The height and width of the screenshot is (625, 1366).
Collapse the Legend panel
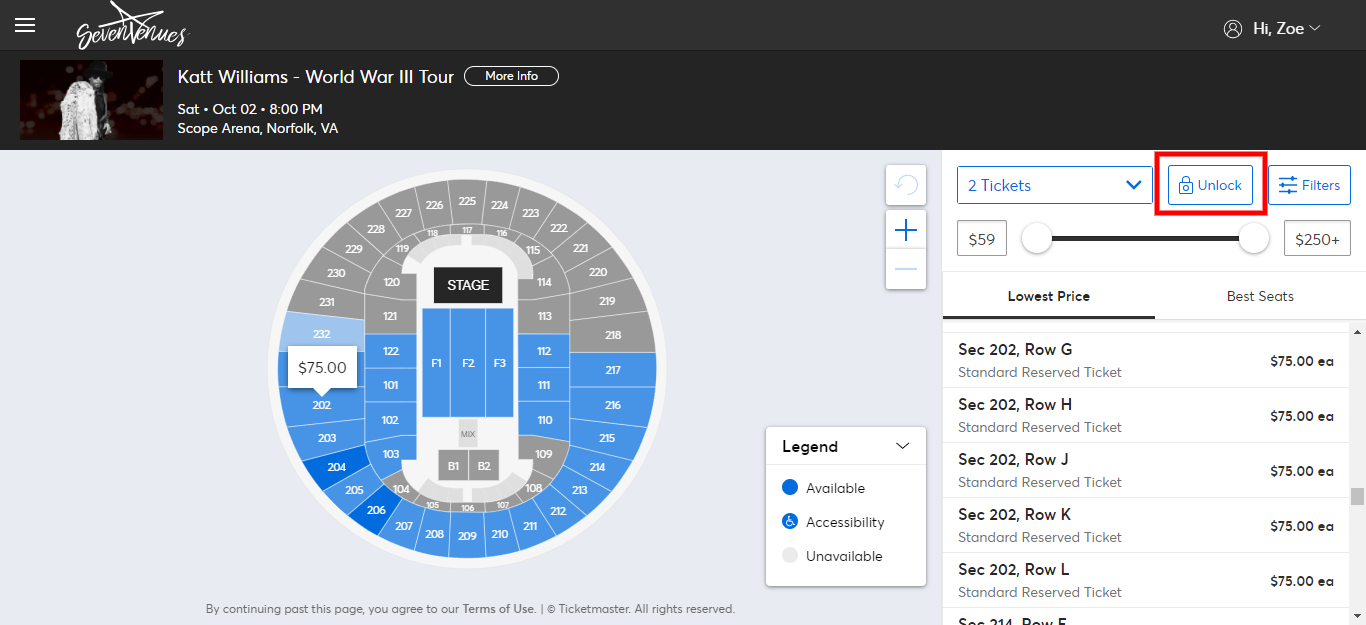tap(902, 446)
